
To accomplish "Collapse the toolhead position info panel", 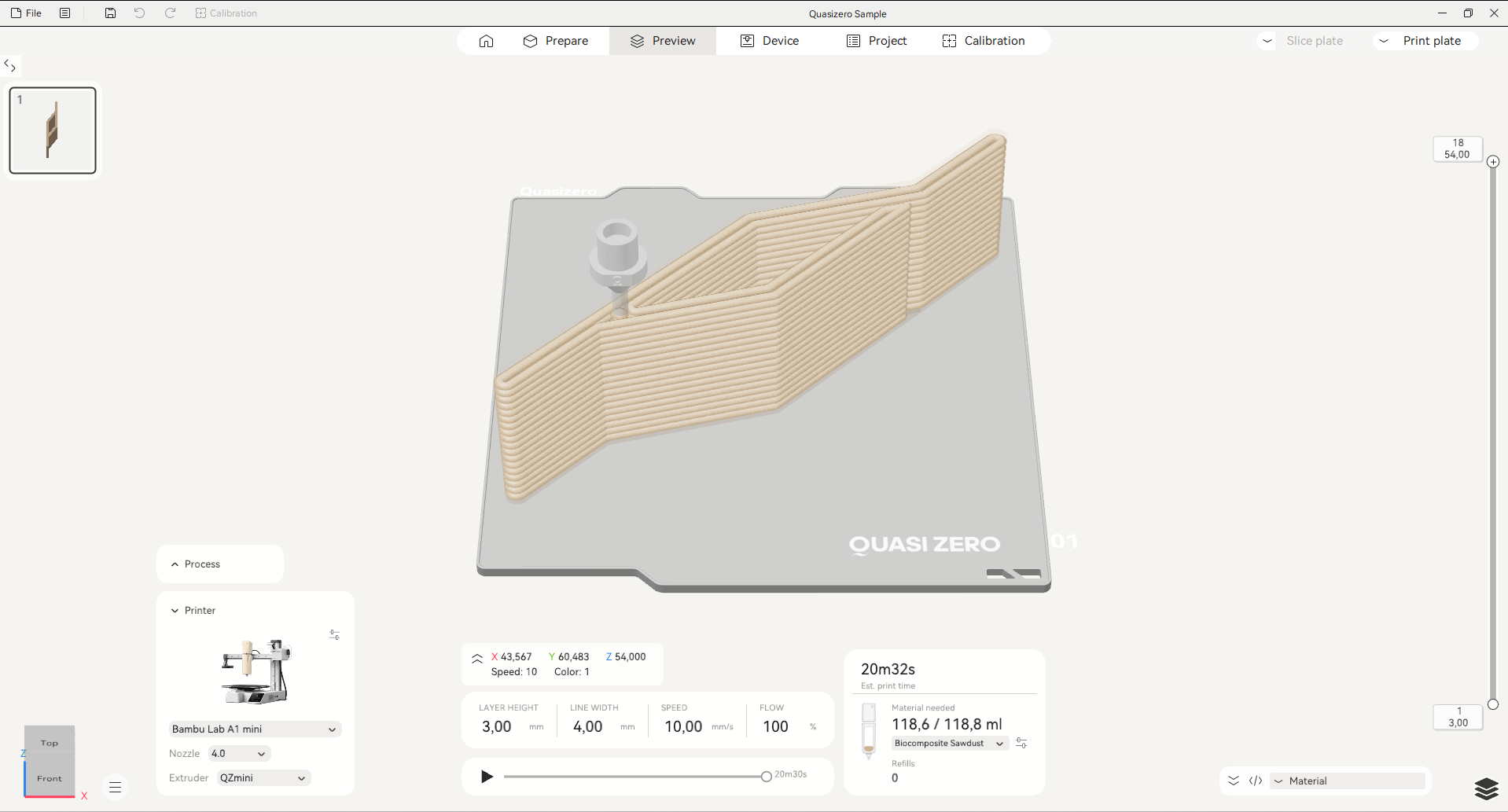I will point(477,659).
